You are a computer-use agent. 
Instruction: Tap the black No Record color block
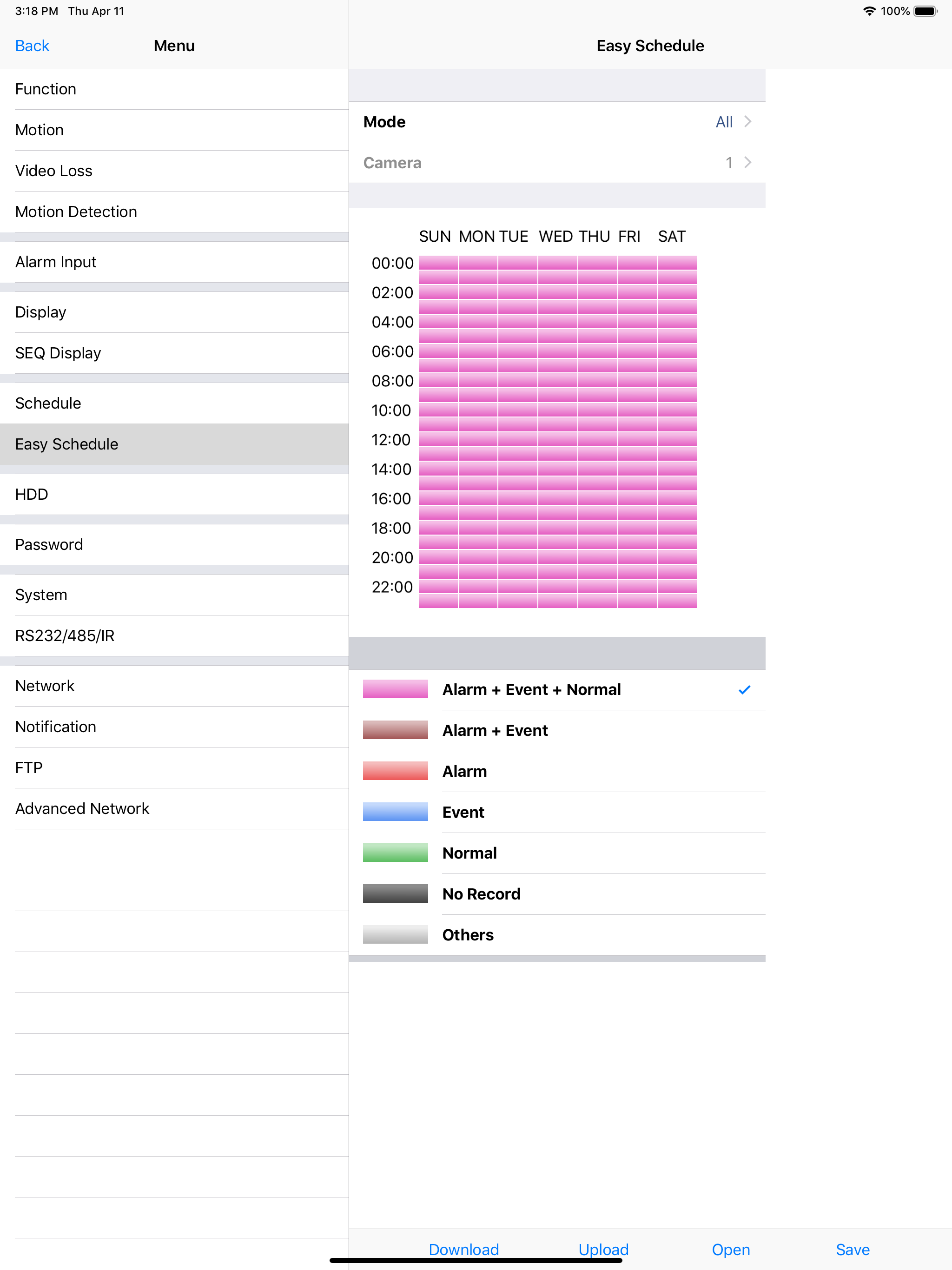(395, 893)
